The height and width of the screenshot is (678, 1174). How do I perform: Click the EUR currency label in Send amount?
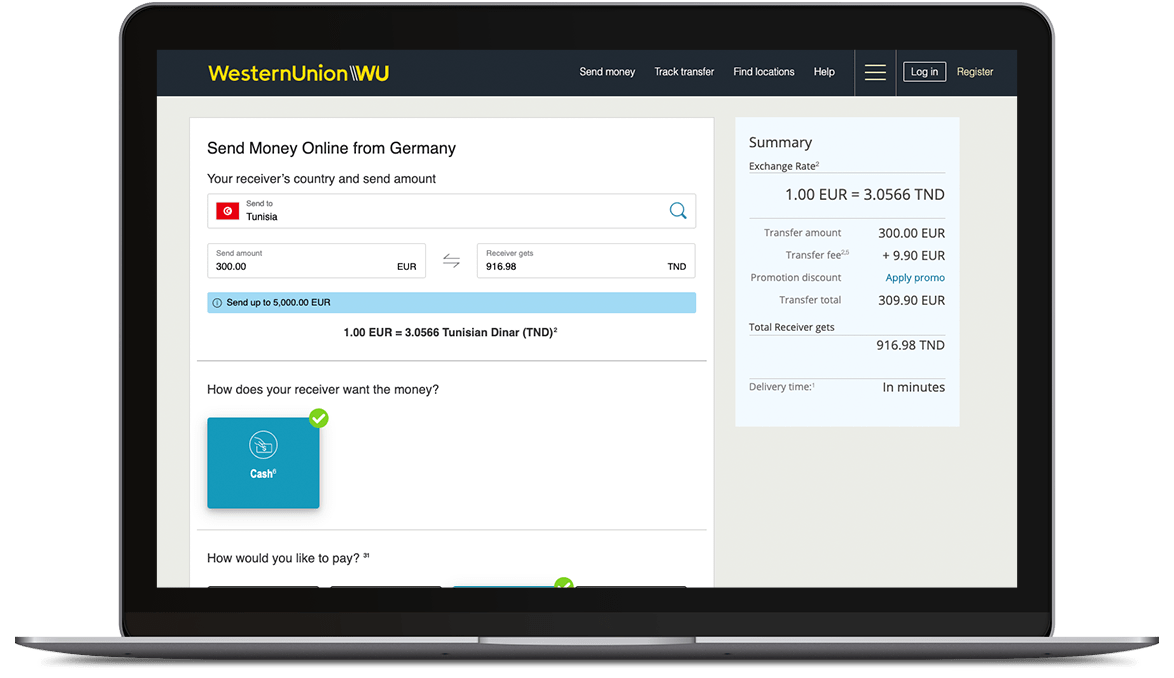pyautogui.click(x=406, y=267)
